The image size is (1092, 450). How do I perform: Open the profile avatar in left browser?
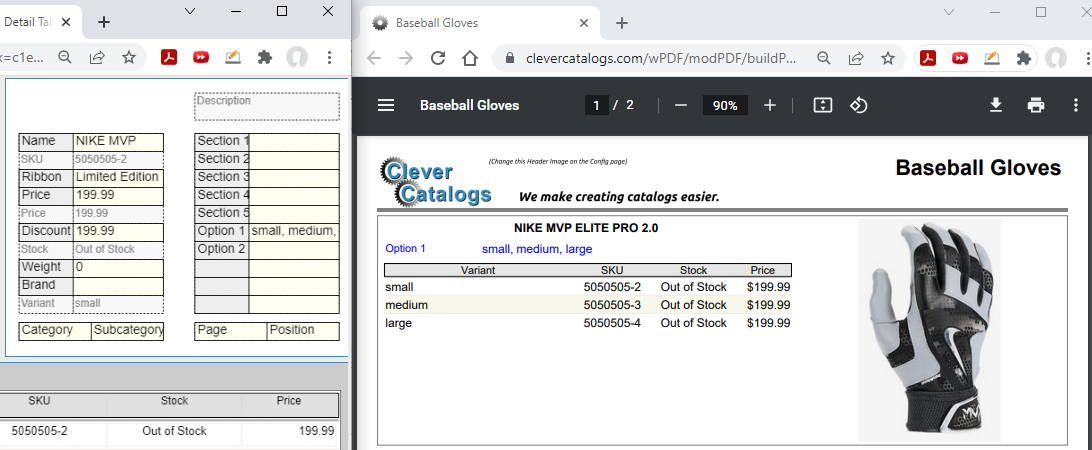[x=297, y=57]
